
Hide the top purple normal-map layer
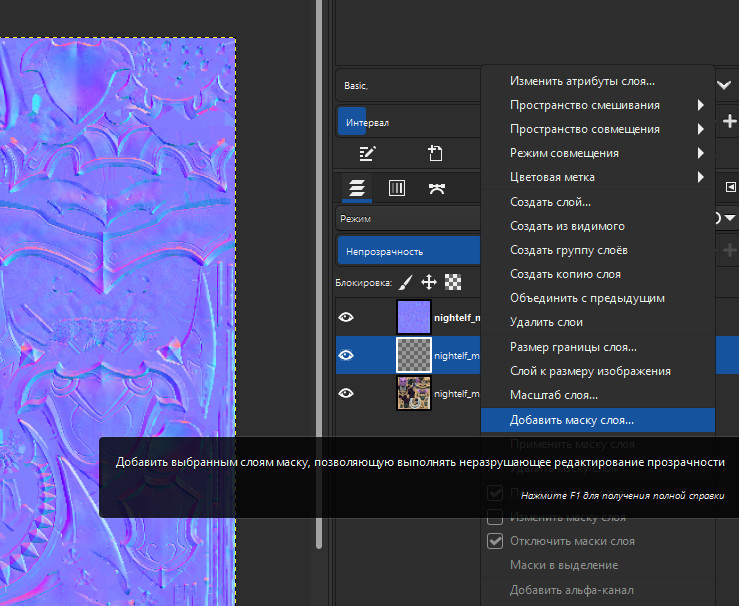[x=346, y=318]
